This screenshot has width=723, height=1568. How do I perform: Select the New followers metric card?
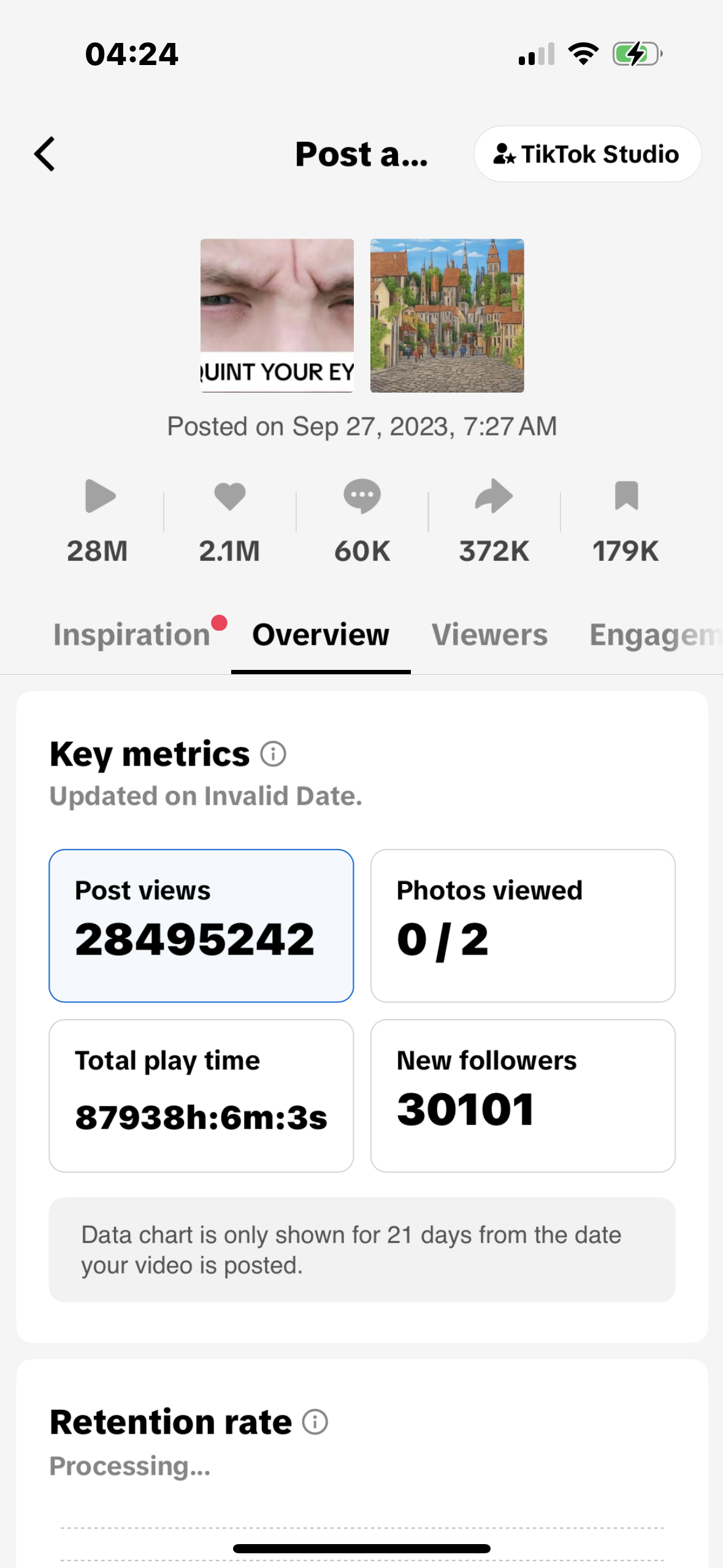[522, 1096]
